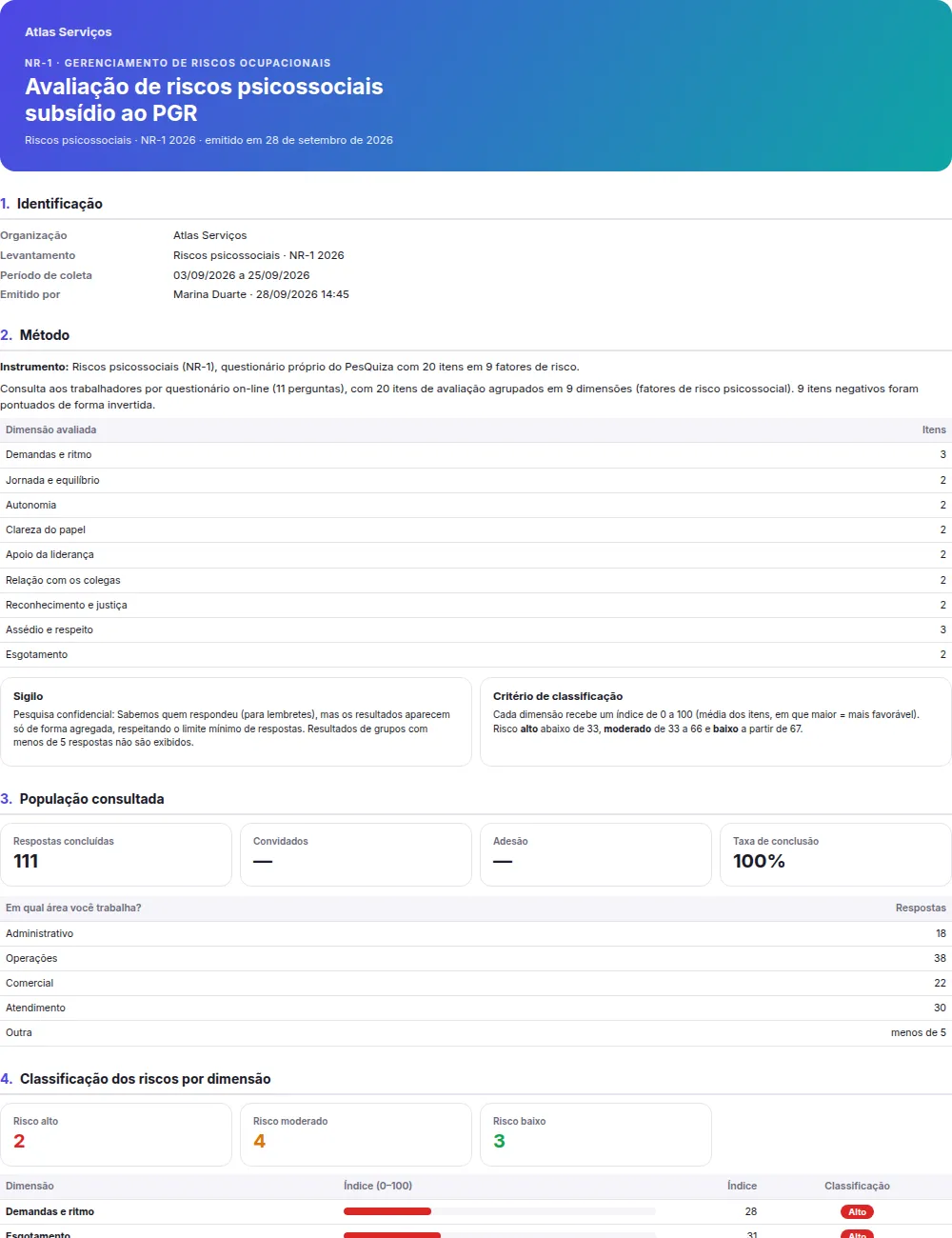Select the 'Assédio e respeito' row
The width and height of the screenshot is (952, 1238).
pos(476,629)
